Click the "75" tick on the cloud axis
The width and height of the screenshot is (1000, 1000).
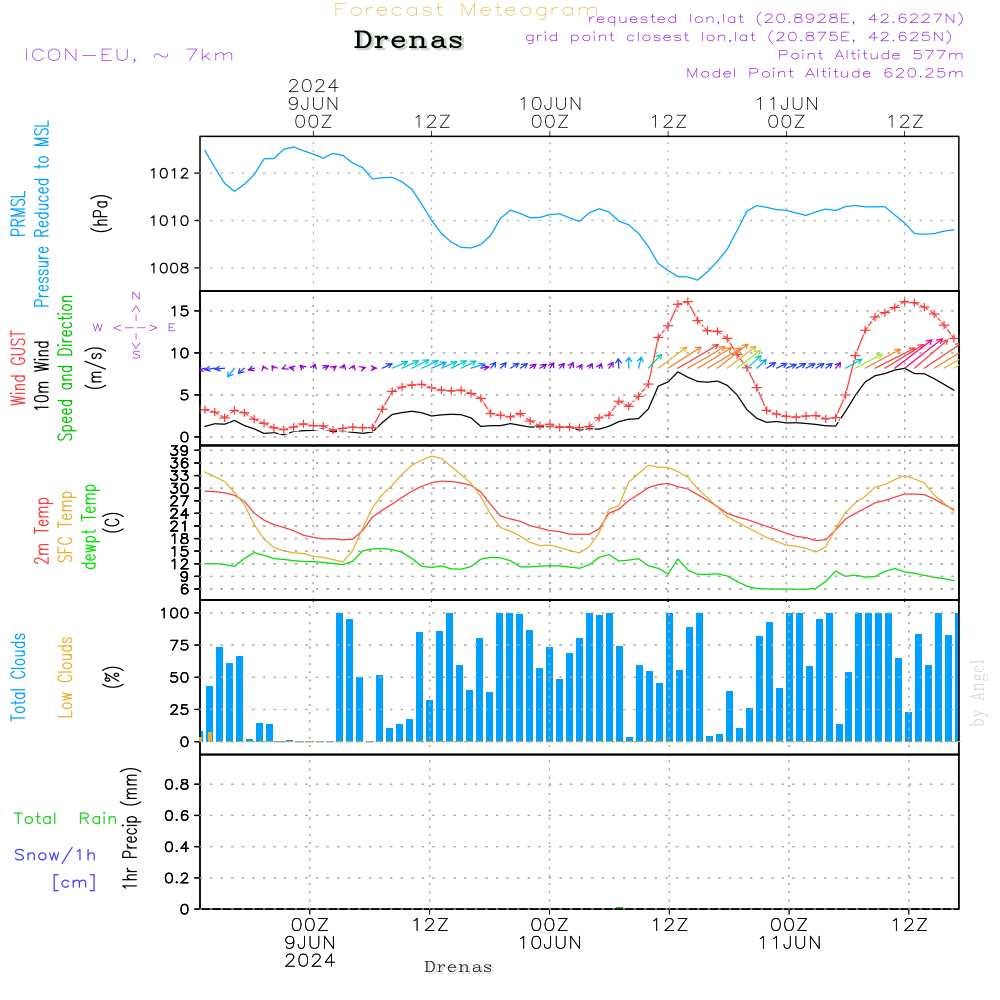pos(180,645)
